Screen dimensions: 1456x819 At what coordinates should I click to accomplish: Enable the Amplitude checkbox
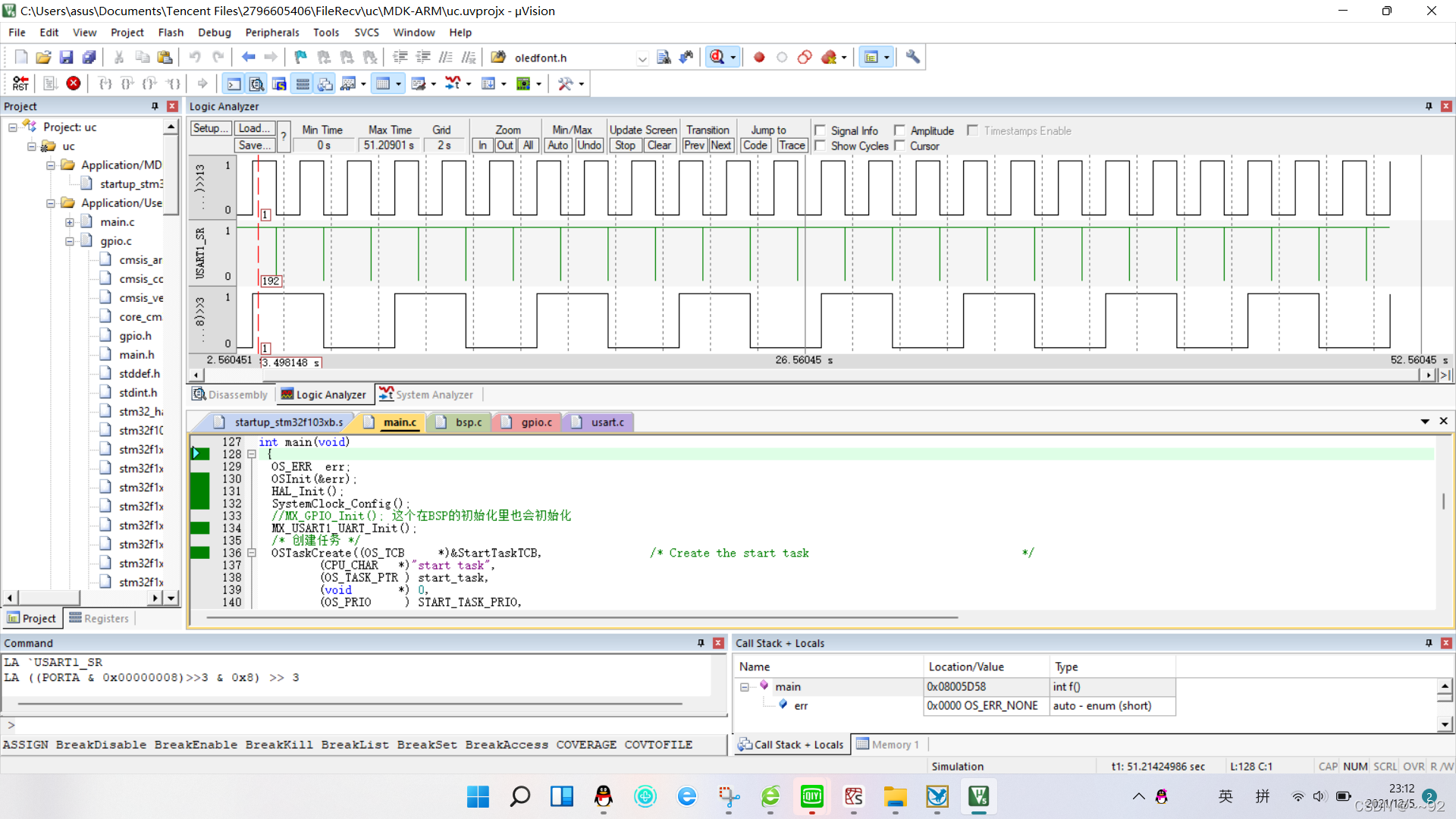[899, 130]
